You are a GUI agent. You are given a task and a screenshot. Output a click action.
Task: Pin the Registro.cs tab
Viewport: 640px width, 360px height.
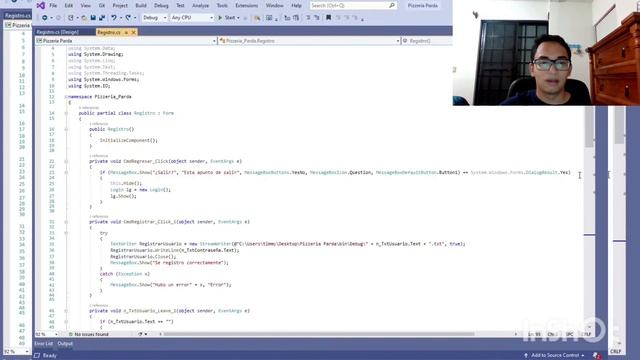(126, 32)
